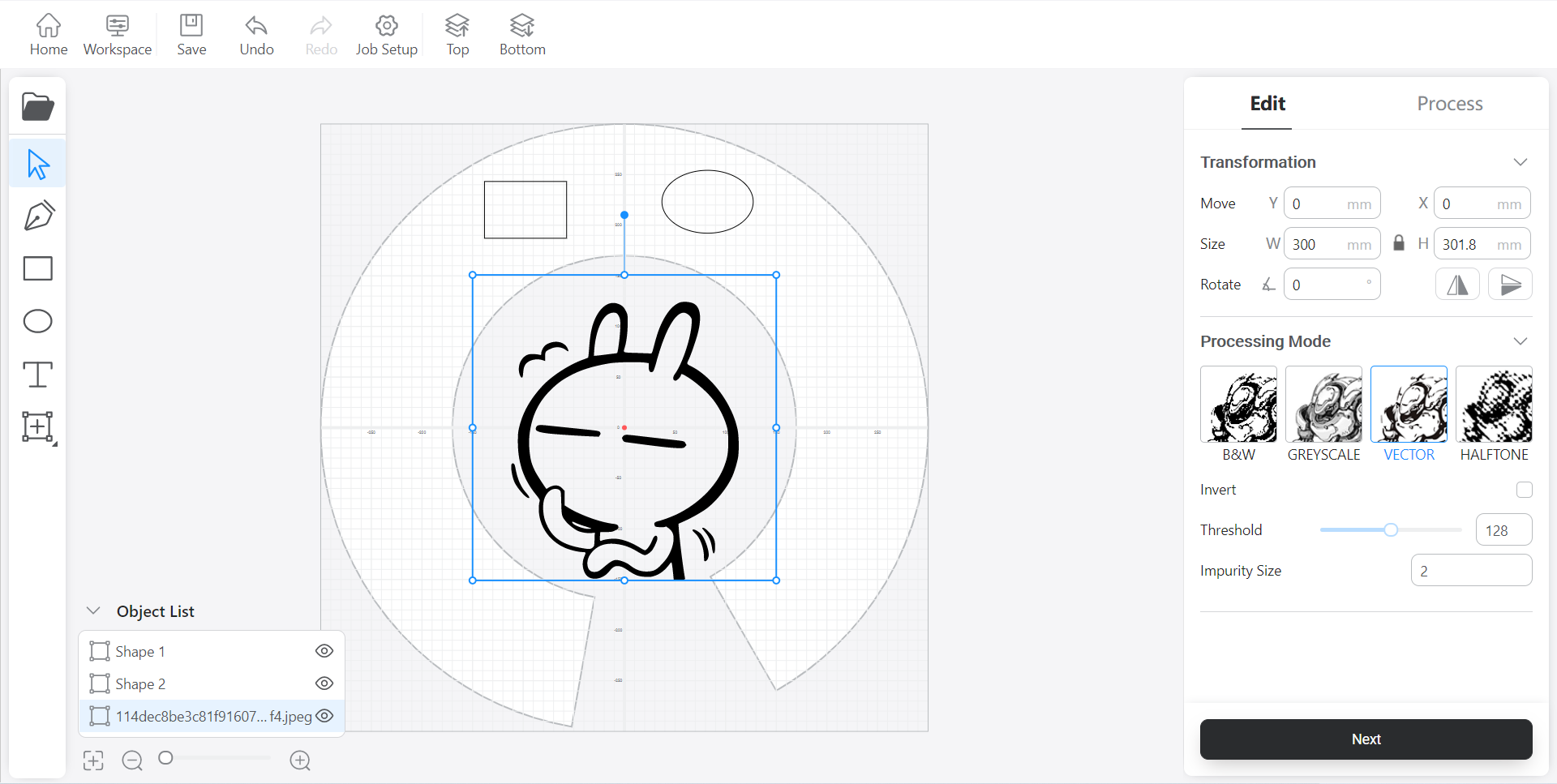Select the Text tool

click(x=37, y=375)
